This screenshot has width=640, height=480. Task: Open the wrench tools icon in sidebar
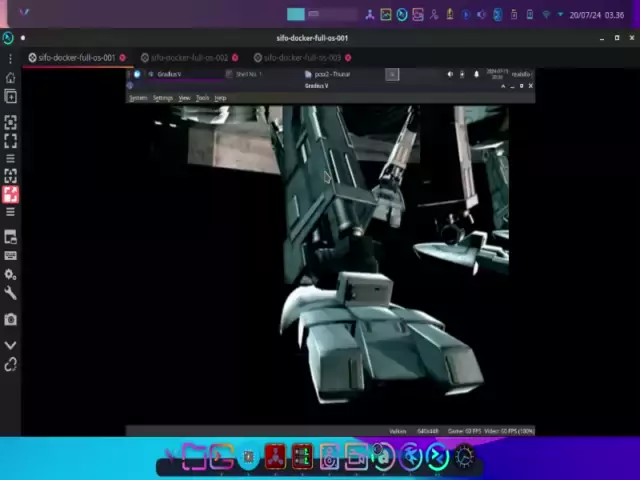[x=10, y=293]
